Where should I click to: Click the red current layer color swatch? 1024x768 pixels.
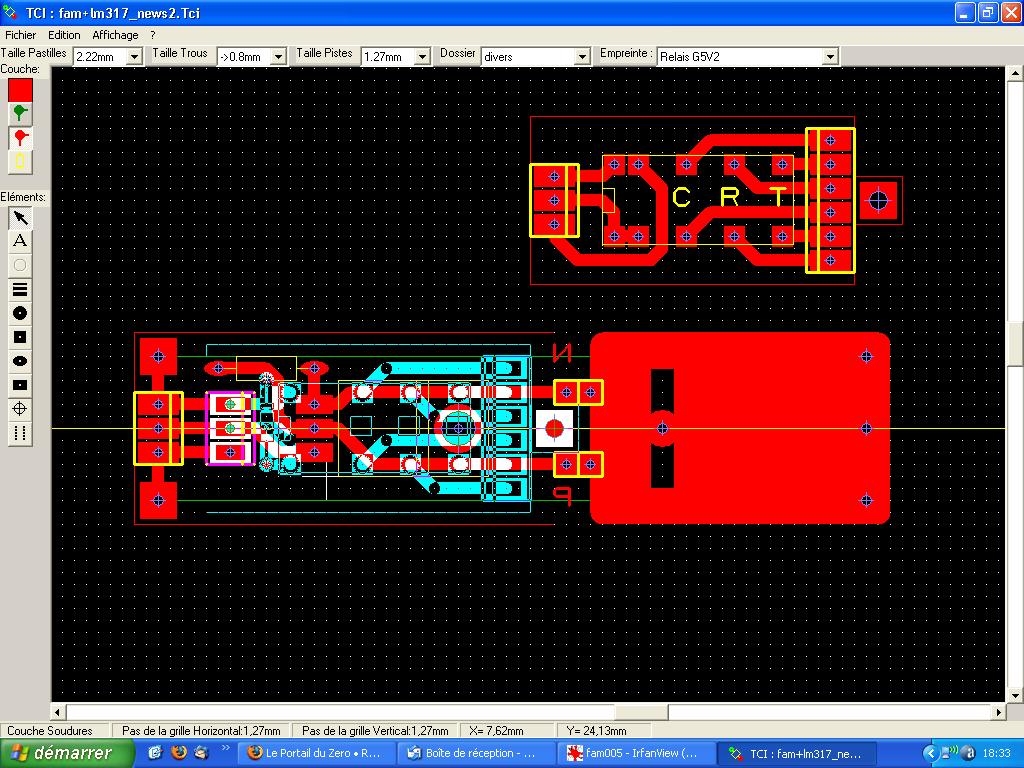pyautogui.click(x=20, y=89)
